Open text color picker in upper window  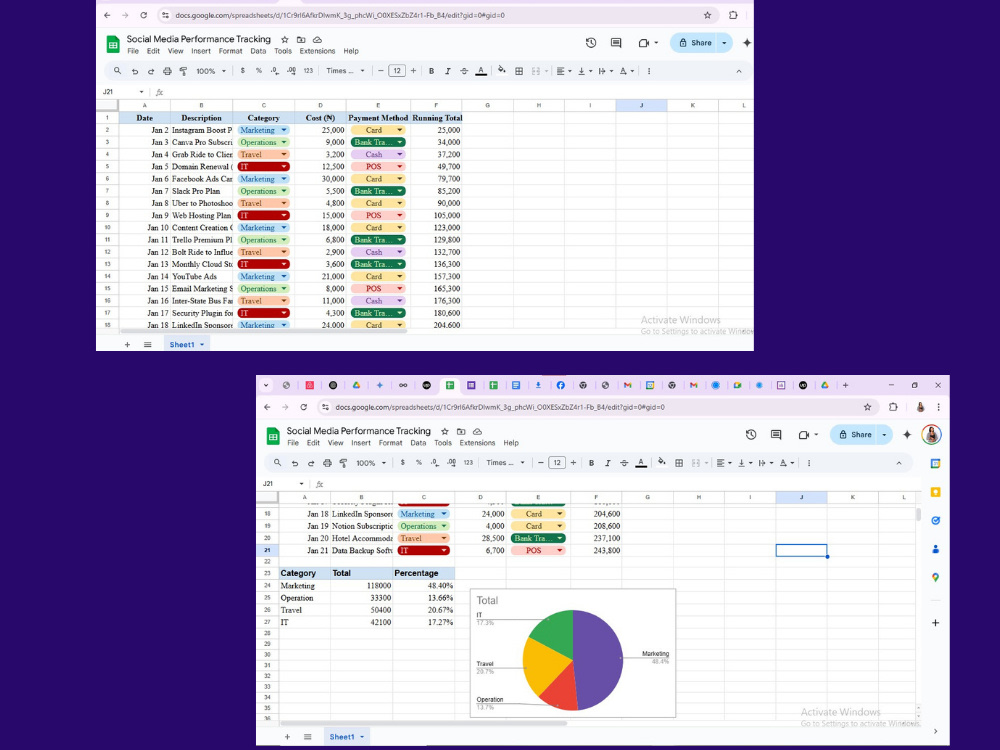click(481, 71)
